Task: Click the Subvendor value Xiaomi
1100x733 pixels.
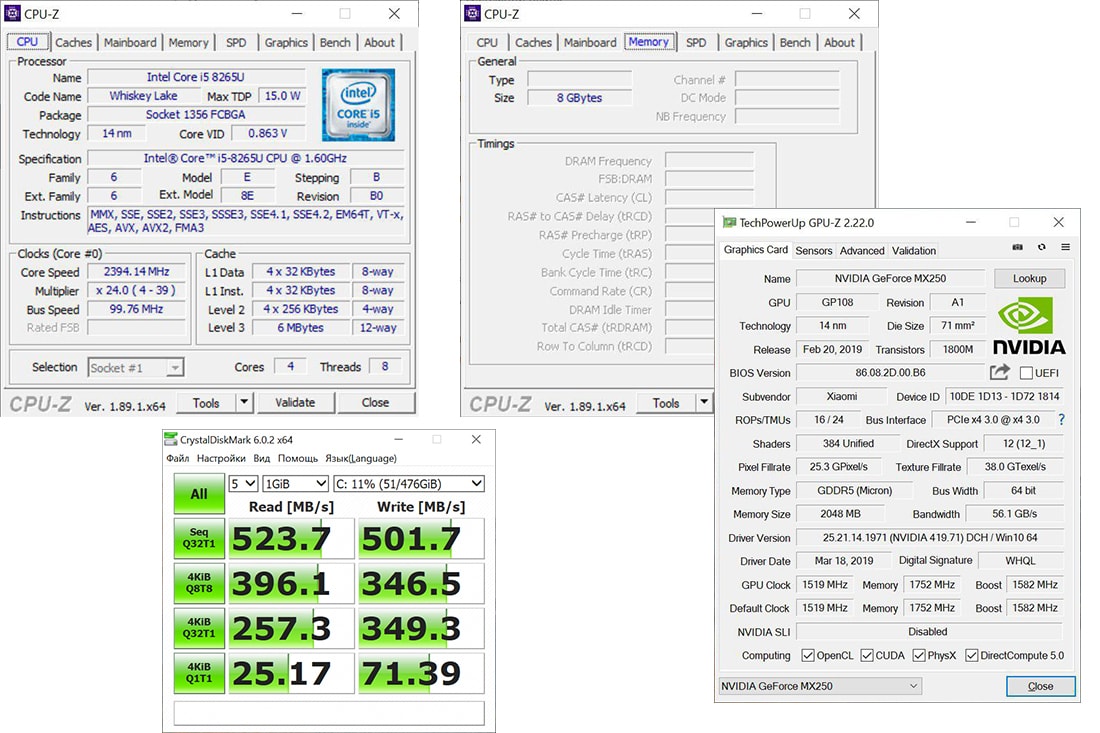Action: tap(842, 396)
